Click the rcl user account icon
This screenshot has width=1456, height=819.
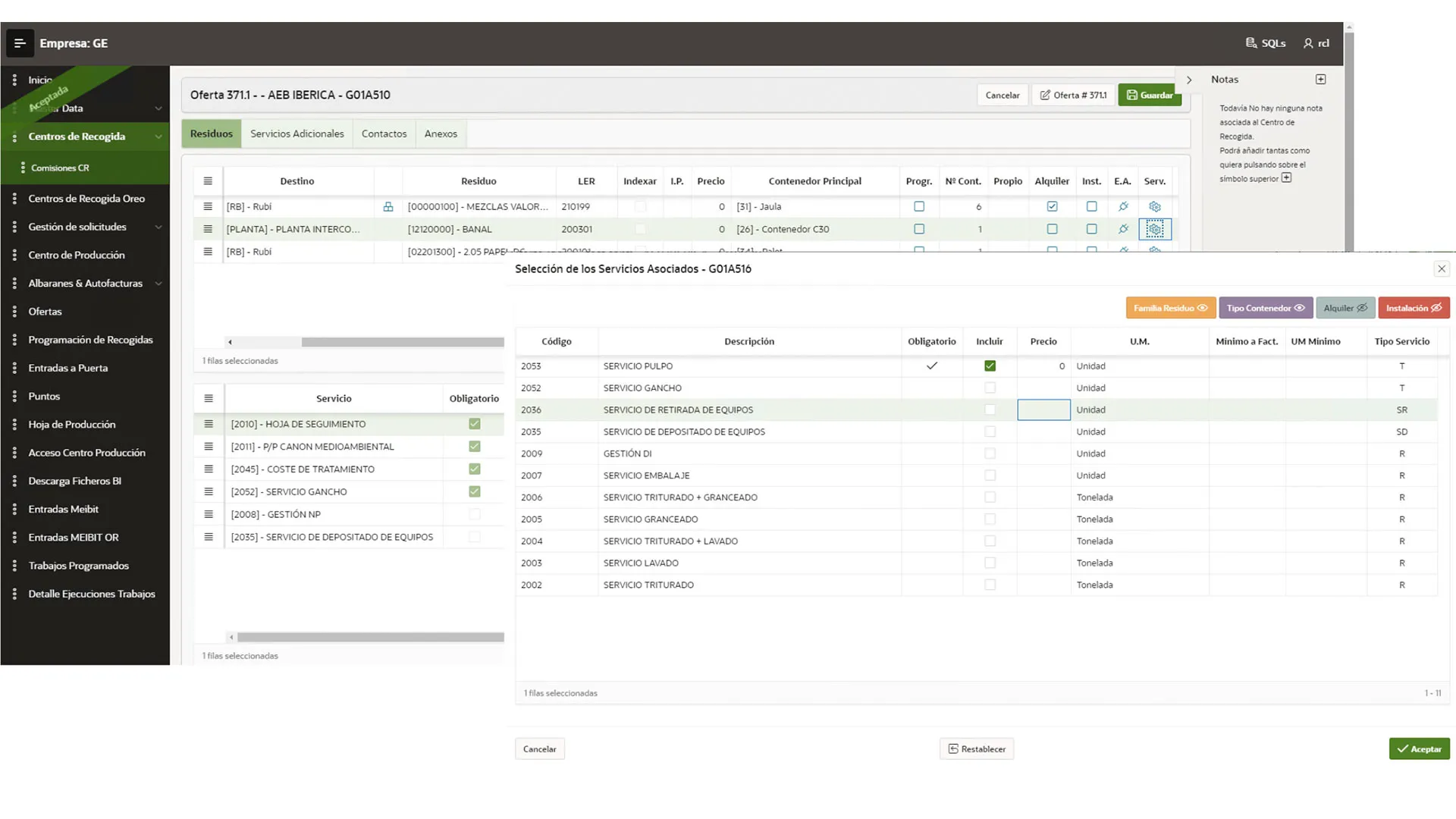pyautogui.click(x=1307, y=43)
